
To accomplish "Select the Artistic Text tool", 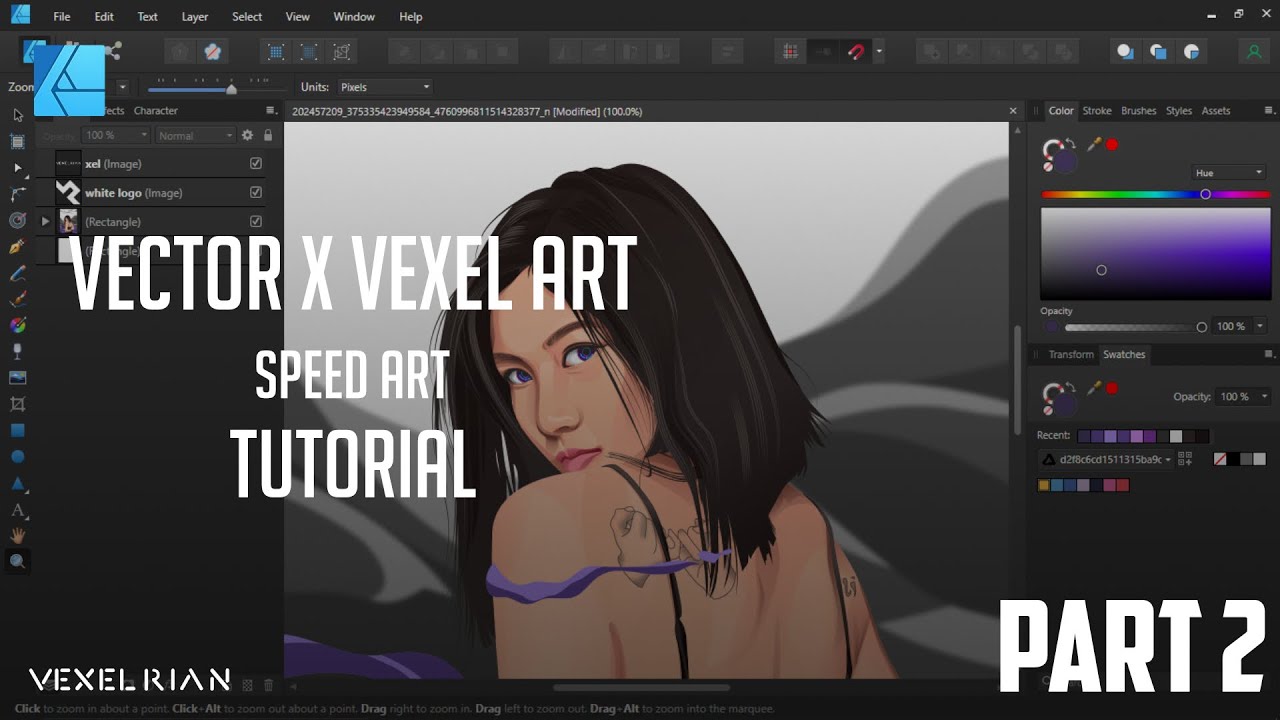I will point(17,510).
